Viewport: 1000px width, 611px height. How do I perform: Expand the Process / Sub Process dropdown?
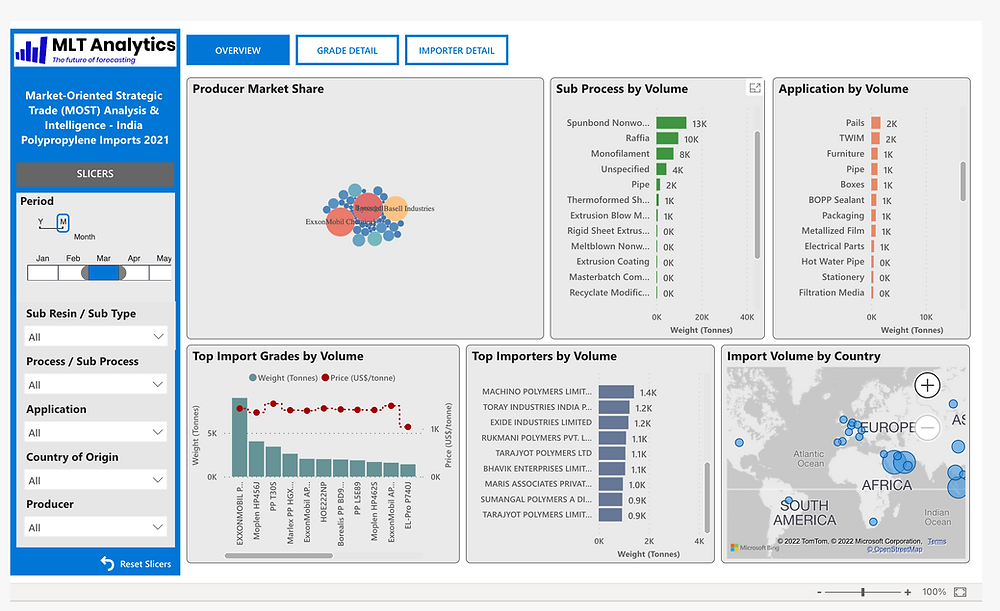[x=96, y=385]
